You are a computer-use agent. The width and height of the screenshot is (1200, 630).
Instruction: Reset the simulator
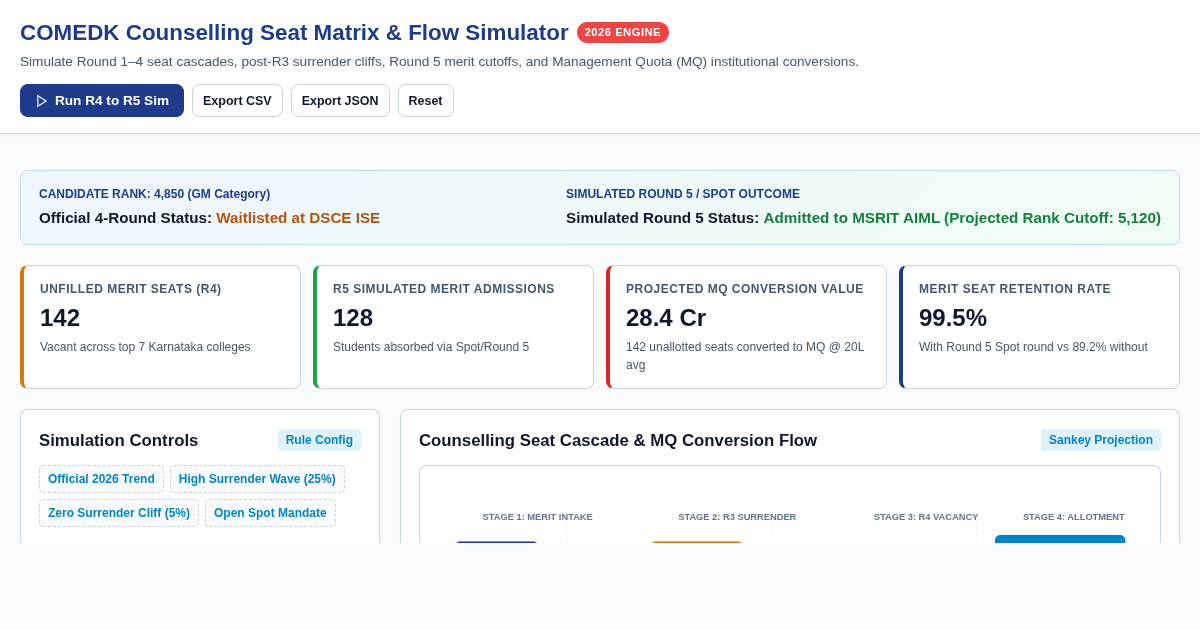(426, 101)
